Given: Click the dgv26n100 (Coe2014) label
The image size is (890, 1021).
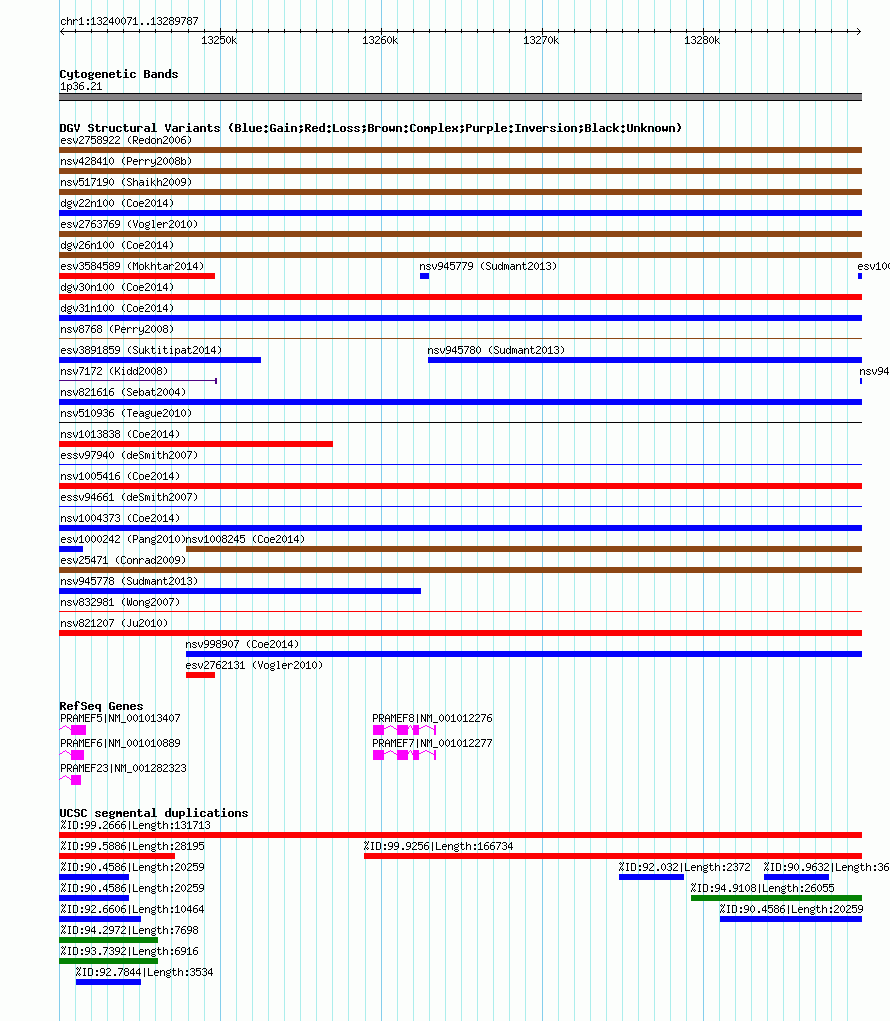Looking at the screenshot, I should (x=117, y=245).
